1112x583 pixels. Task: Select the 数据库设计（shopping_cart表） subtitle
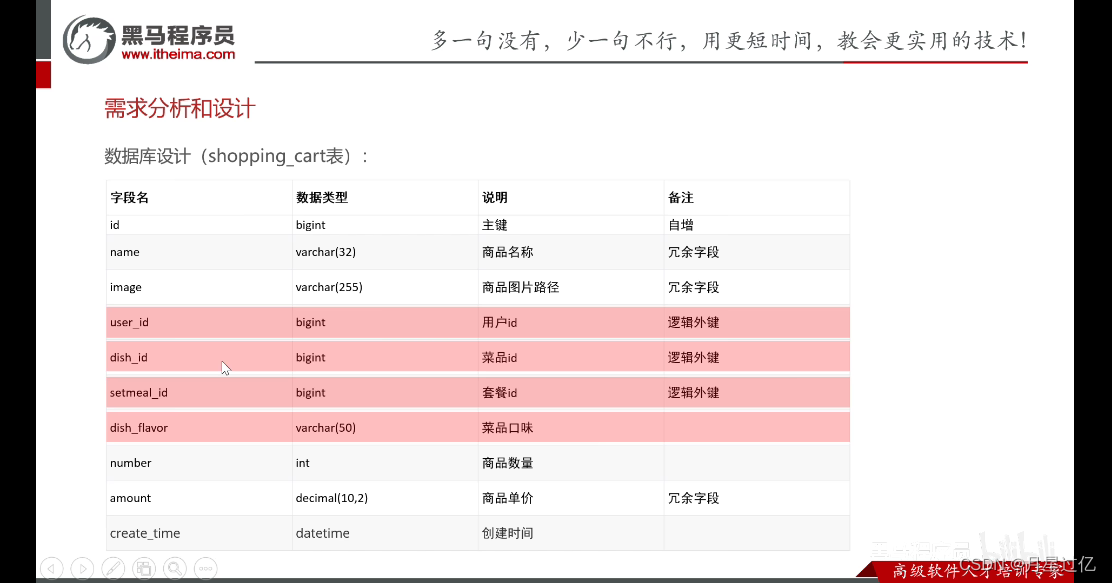[236, 156]
